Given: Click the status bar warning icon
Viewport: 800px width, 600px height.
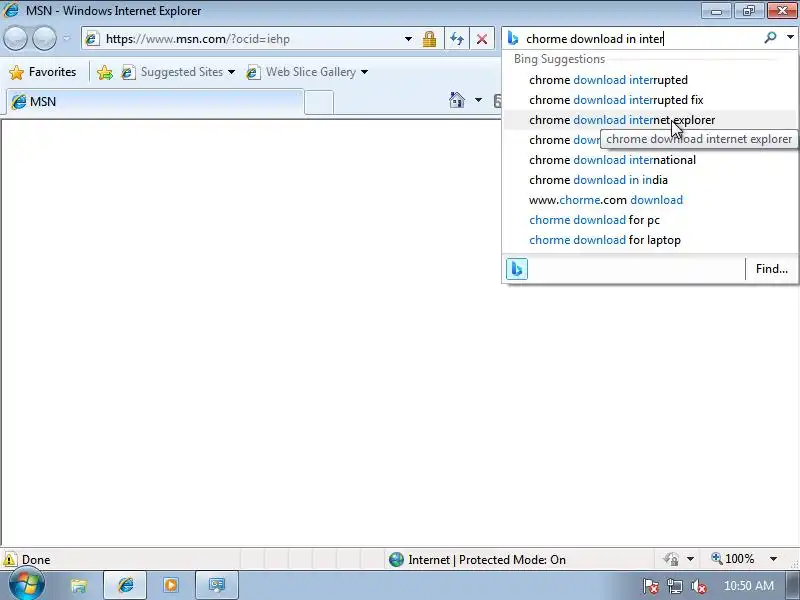Looking at the screenshot, I should [x=10, y=559].
